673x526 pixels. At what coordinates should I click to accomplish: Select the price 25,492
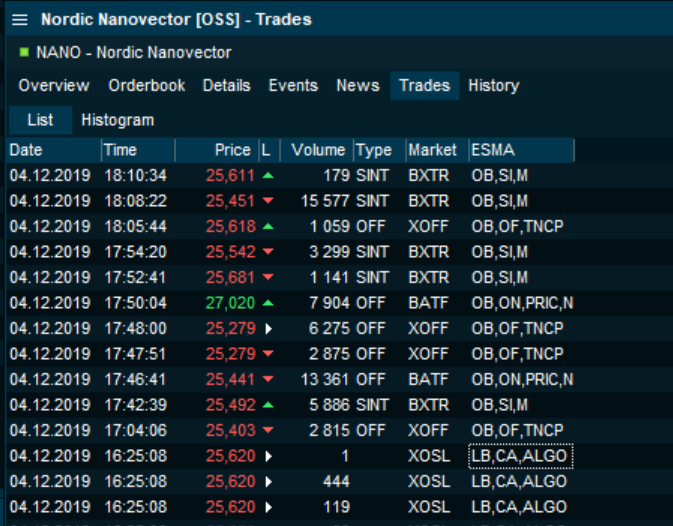pyautogui.click(x=230, y=405)
